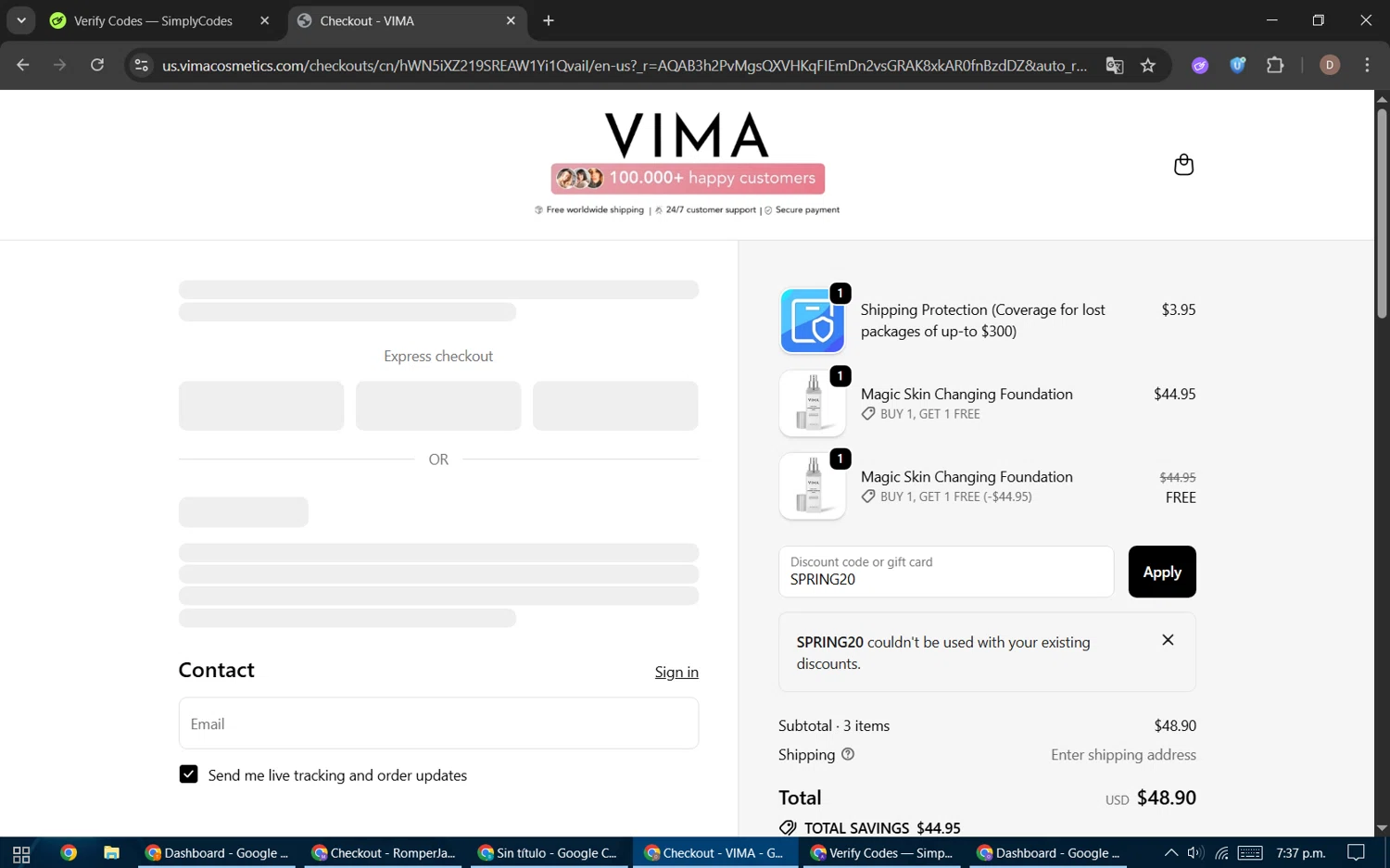
Task: Open the Windows Start button
Action: click(21, 853)
